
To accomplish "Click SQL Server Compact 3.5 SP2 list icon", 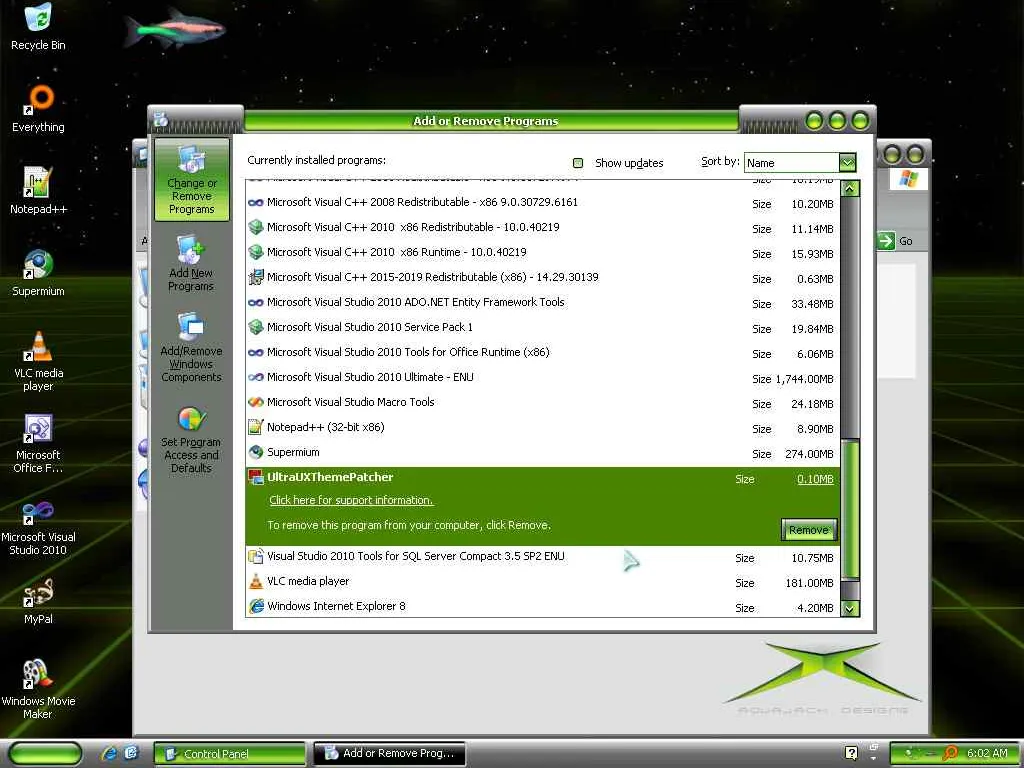I will pyautogui.click(x=255, y=556).
